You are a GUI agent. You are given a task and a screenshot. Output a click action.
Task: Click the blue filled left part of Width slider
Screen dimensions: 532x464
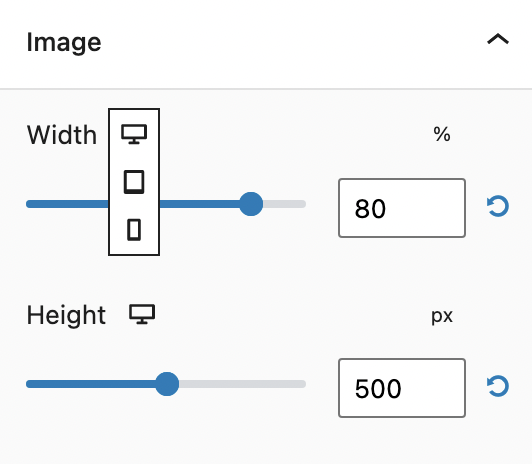pyautogui.click(x=67, y=204)
